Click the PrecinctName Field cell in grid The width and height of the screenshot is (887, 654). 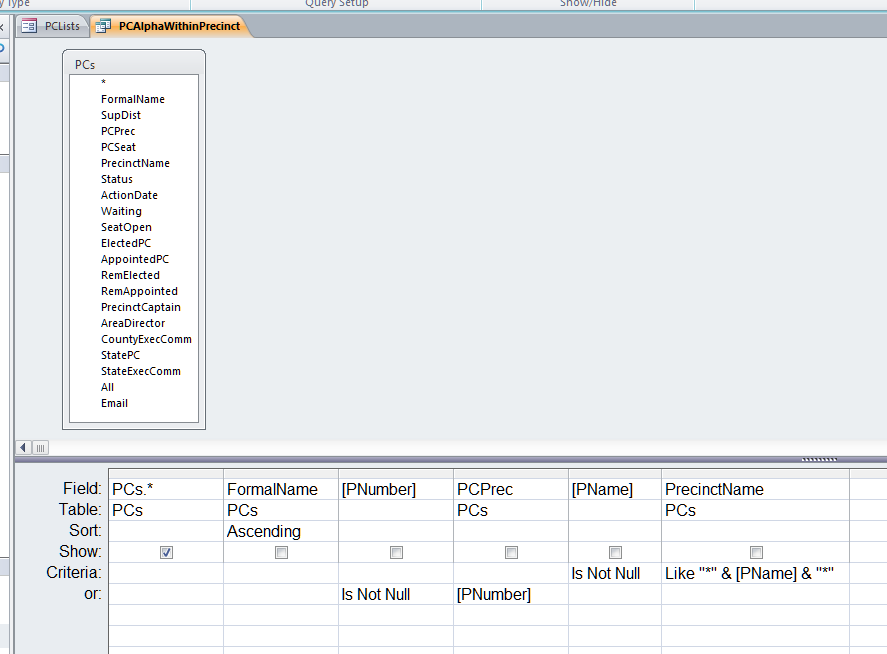[x=756, y=489]
